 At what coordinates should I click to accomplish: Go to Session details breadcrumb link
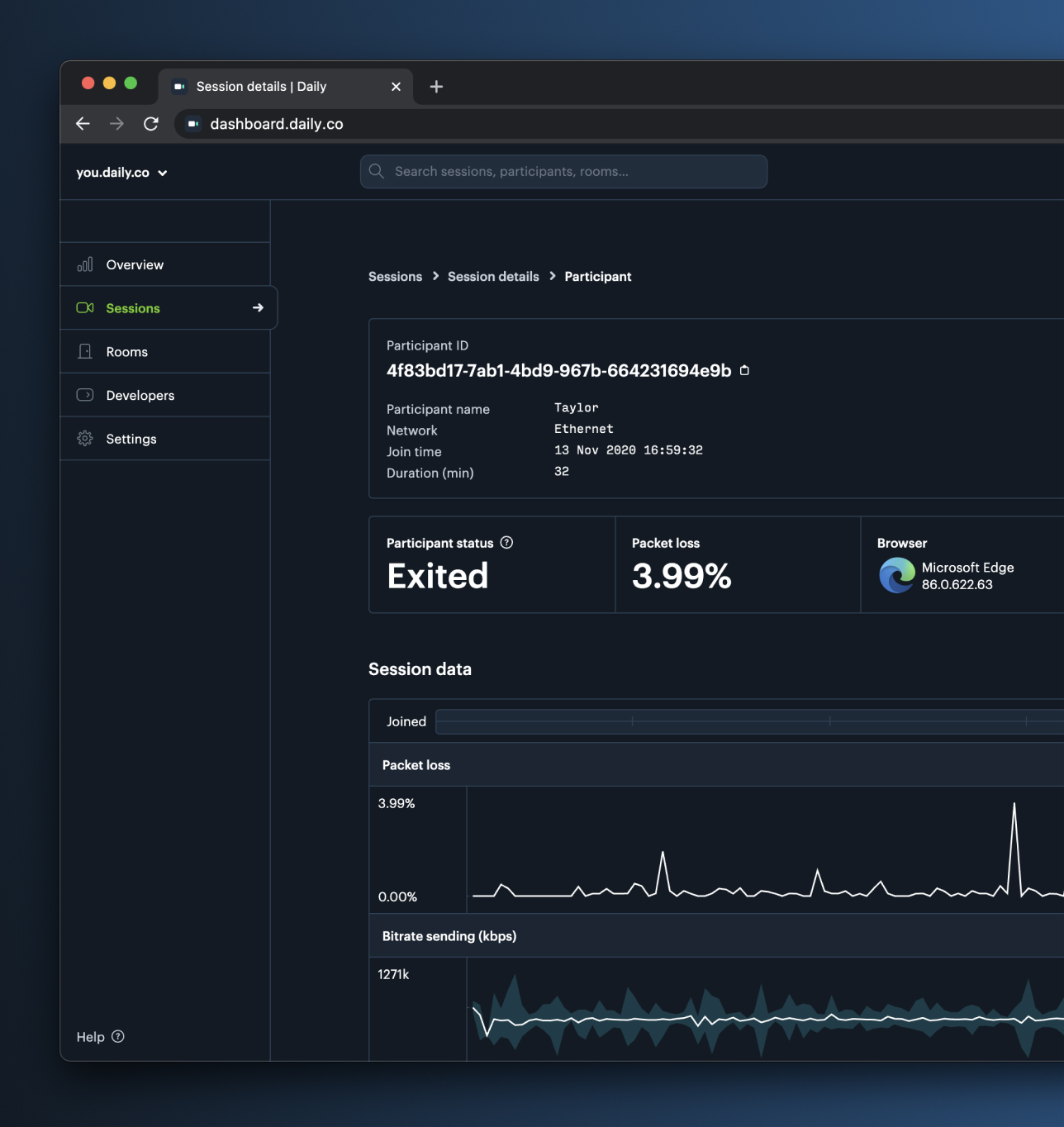coord(493,277)
